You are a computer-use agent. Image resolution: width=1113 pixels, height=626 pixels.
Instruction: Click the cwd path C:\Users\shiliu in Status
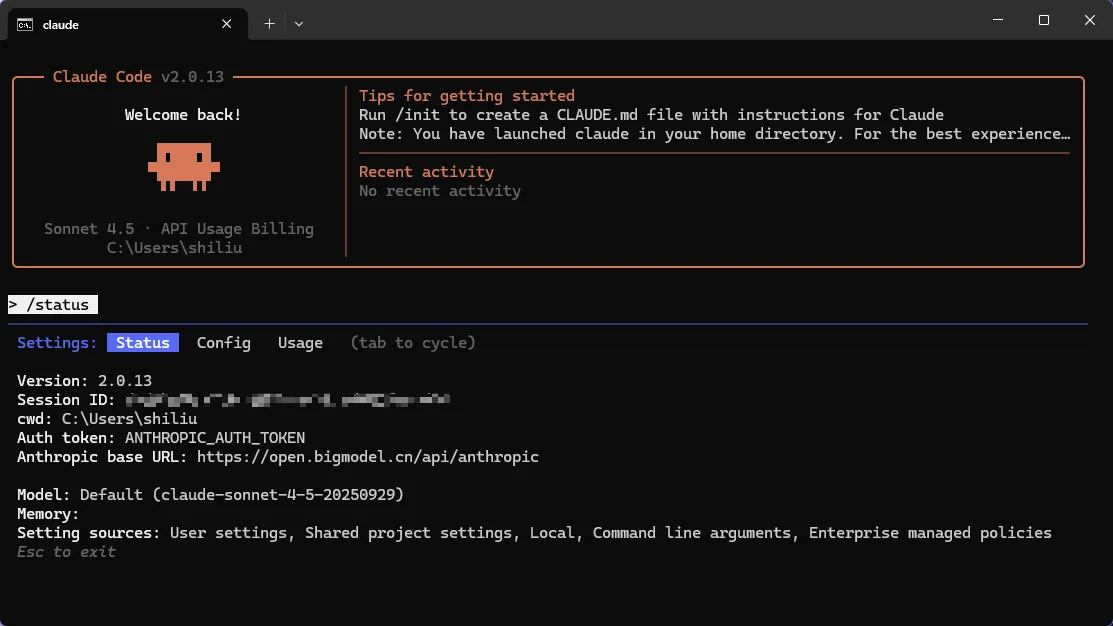tap(129, 419)
